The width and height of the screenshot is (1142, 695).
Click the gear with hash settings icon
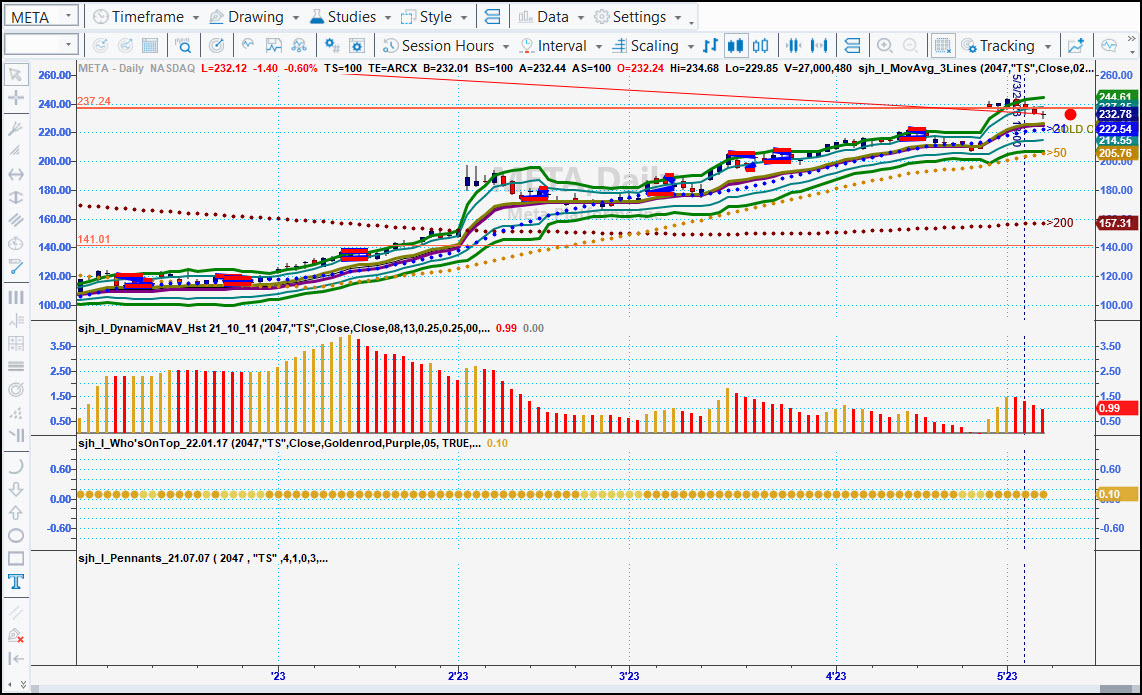click(332, 46)
